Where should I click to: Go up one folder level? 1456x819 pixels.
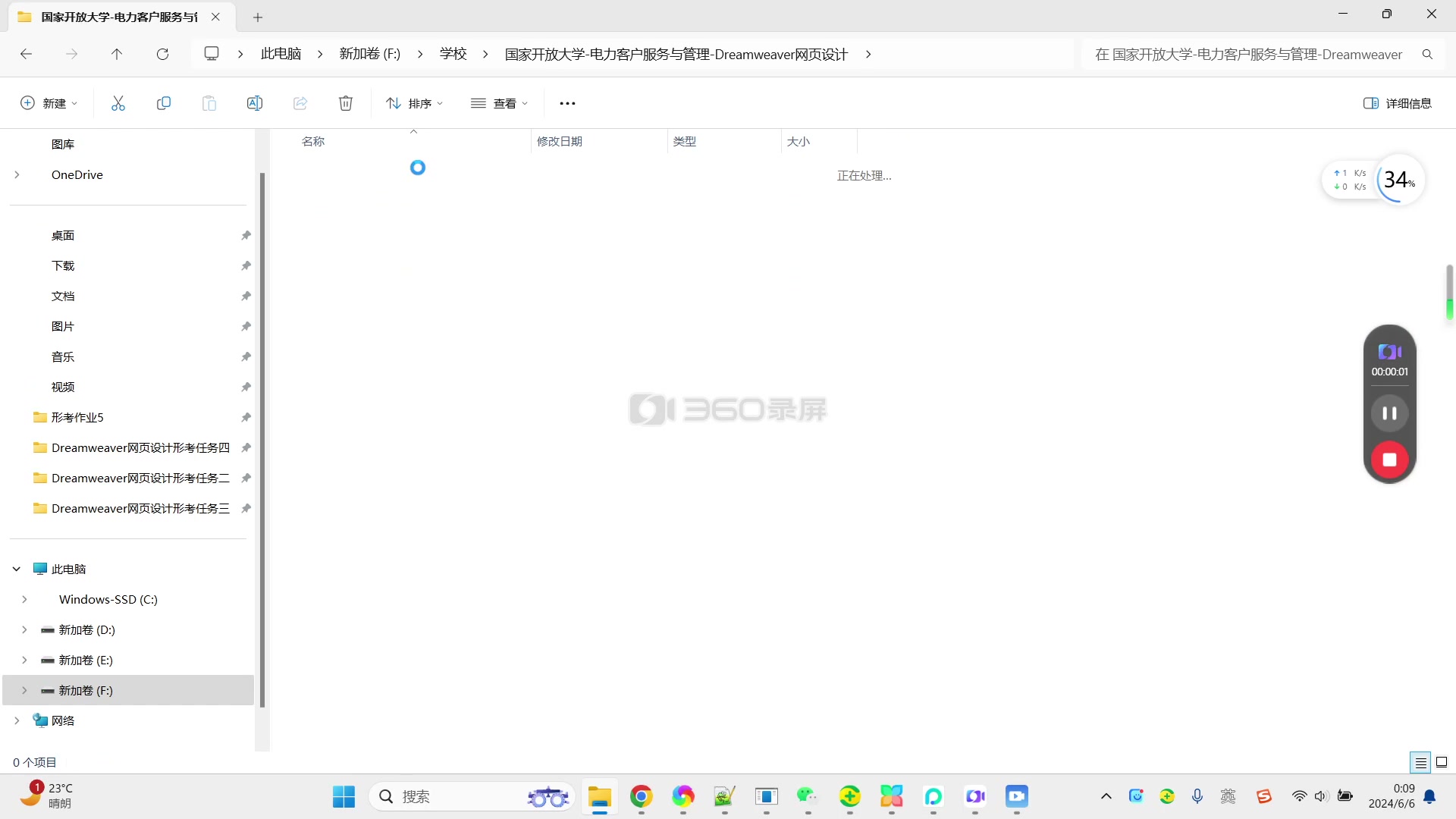pos(117,54)
